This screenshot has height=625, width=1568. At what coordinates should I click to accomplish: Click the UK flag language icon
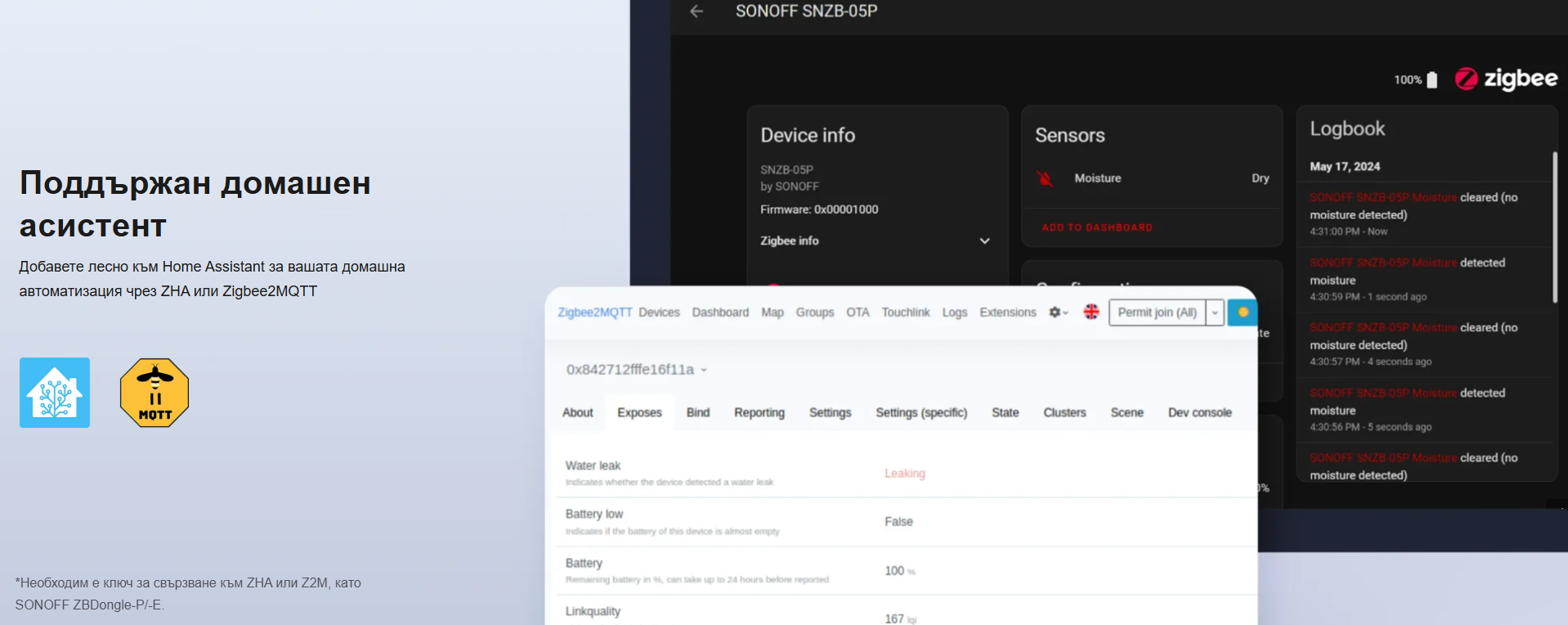pos(1091,312)
